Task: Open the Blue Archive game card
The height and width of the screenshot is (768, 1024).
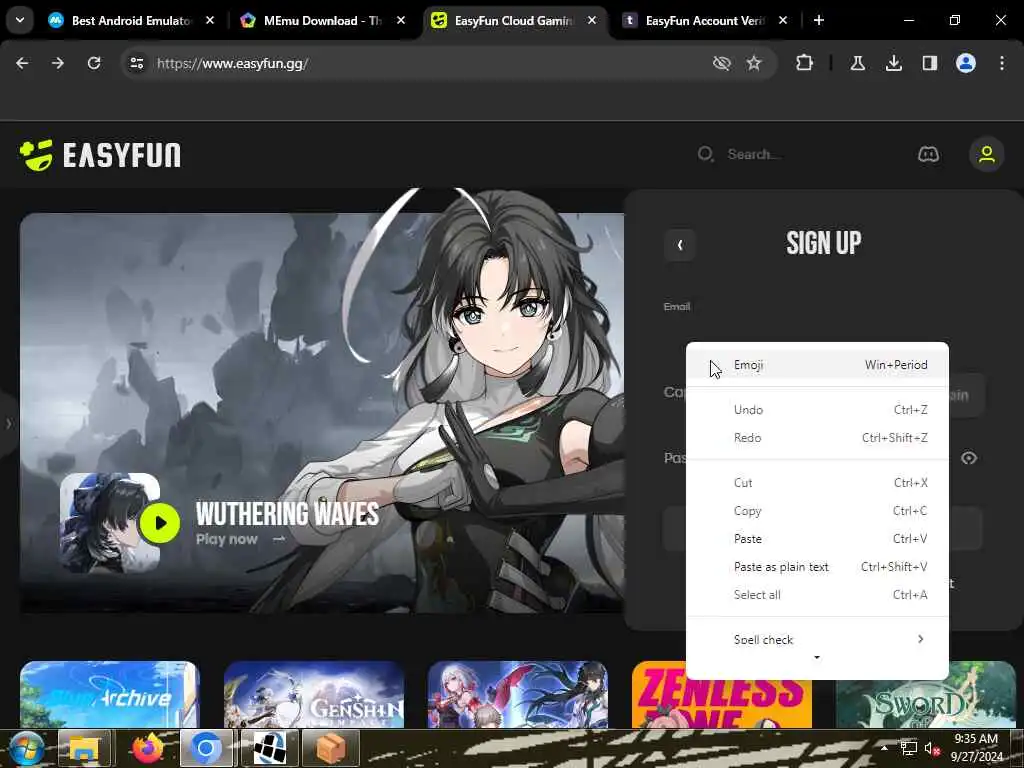Action: click(x=109, y=695)
